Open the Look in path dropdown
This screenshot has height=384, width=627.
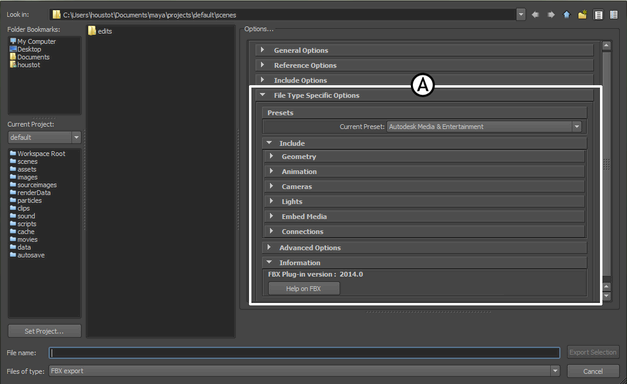click(x=521, y=15)
